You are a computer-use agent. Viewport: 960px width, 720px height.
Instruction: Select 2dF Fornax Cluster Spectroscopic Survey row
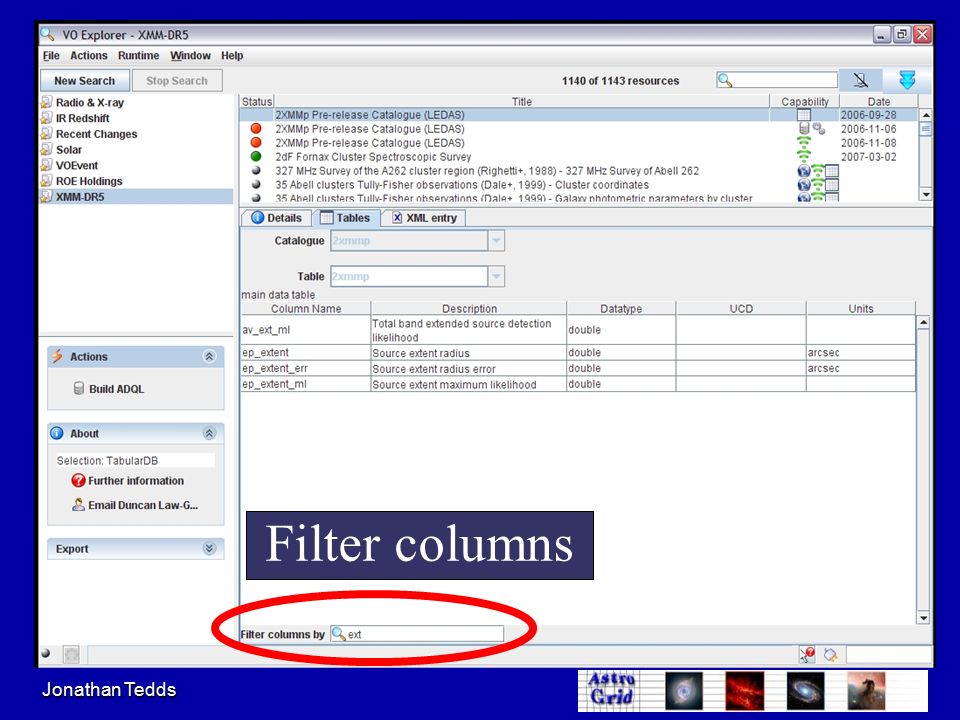tap(579, 157)
